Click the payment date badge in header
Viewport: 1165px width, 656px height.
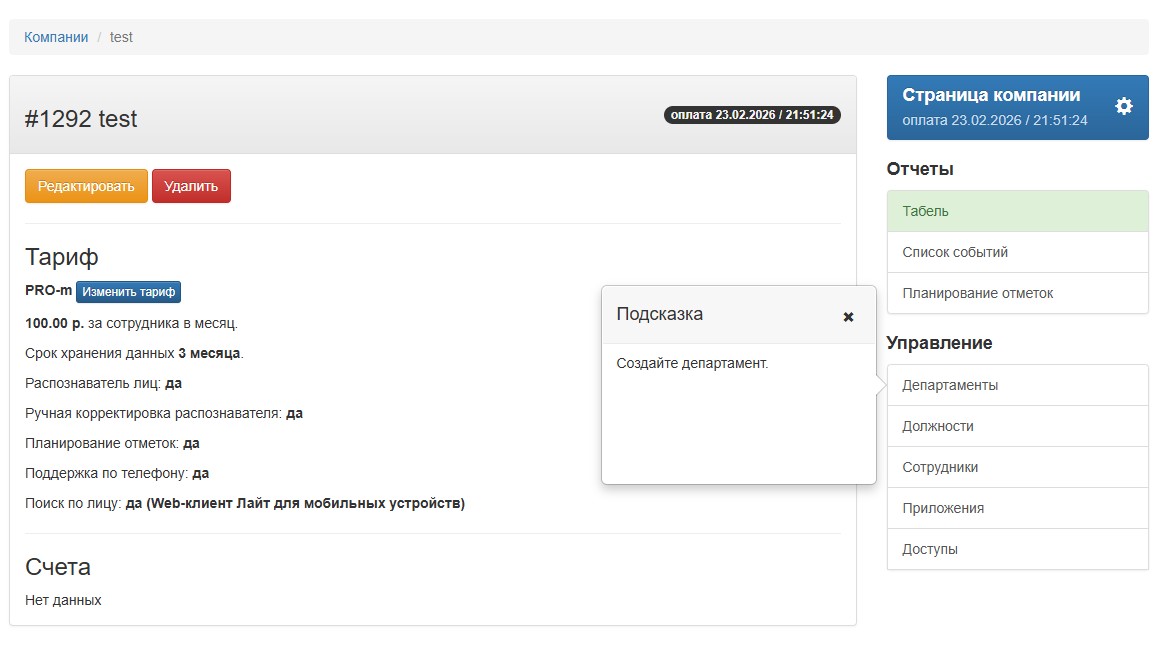pyautogui.click(x=752, y=115)
